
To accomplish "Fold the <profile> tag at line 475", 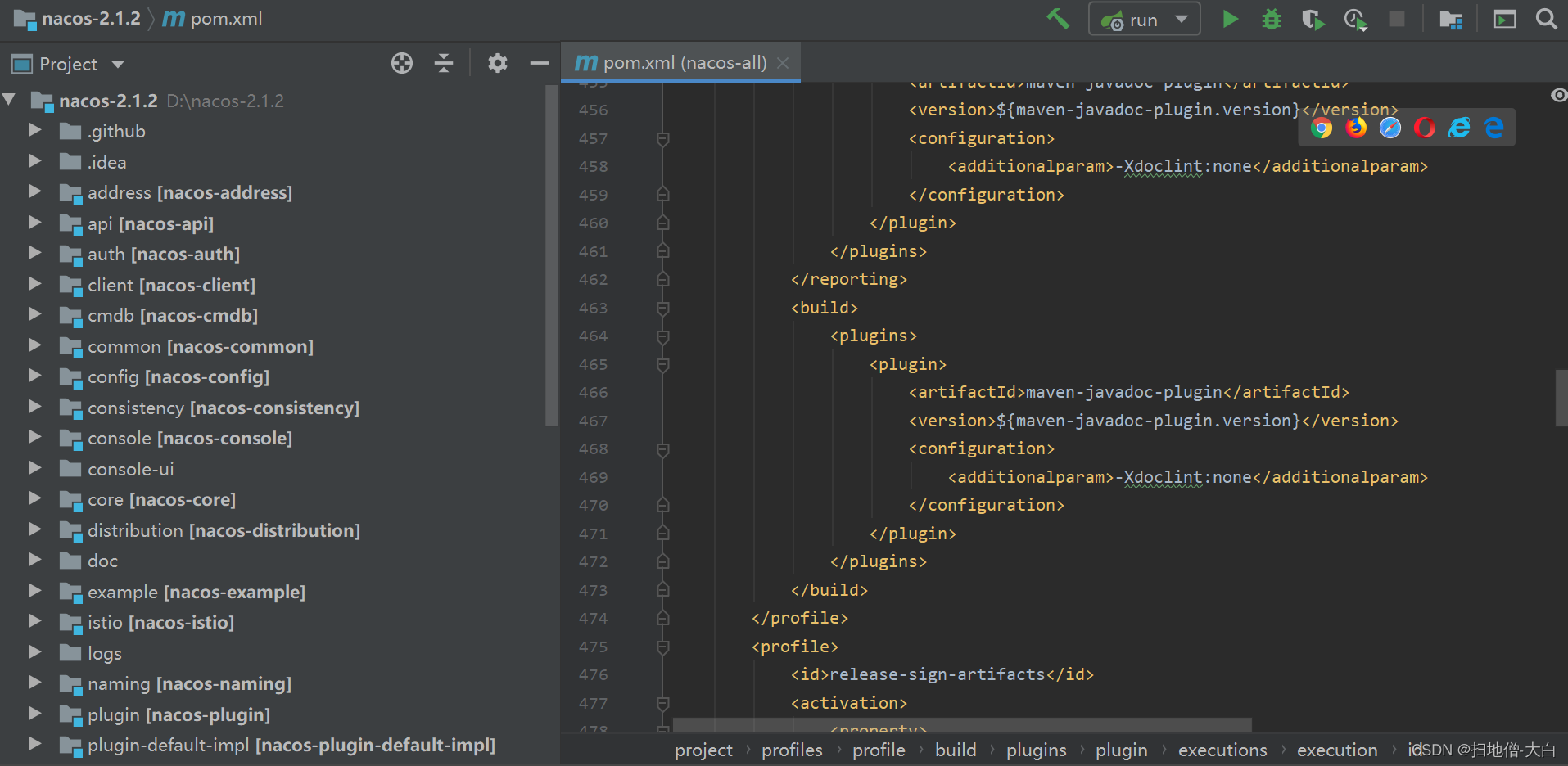I will [663, 647].
